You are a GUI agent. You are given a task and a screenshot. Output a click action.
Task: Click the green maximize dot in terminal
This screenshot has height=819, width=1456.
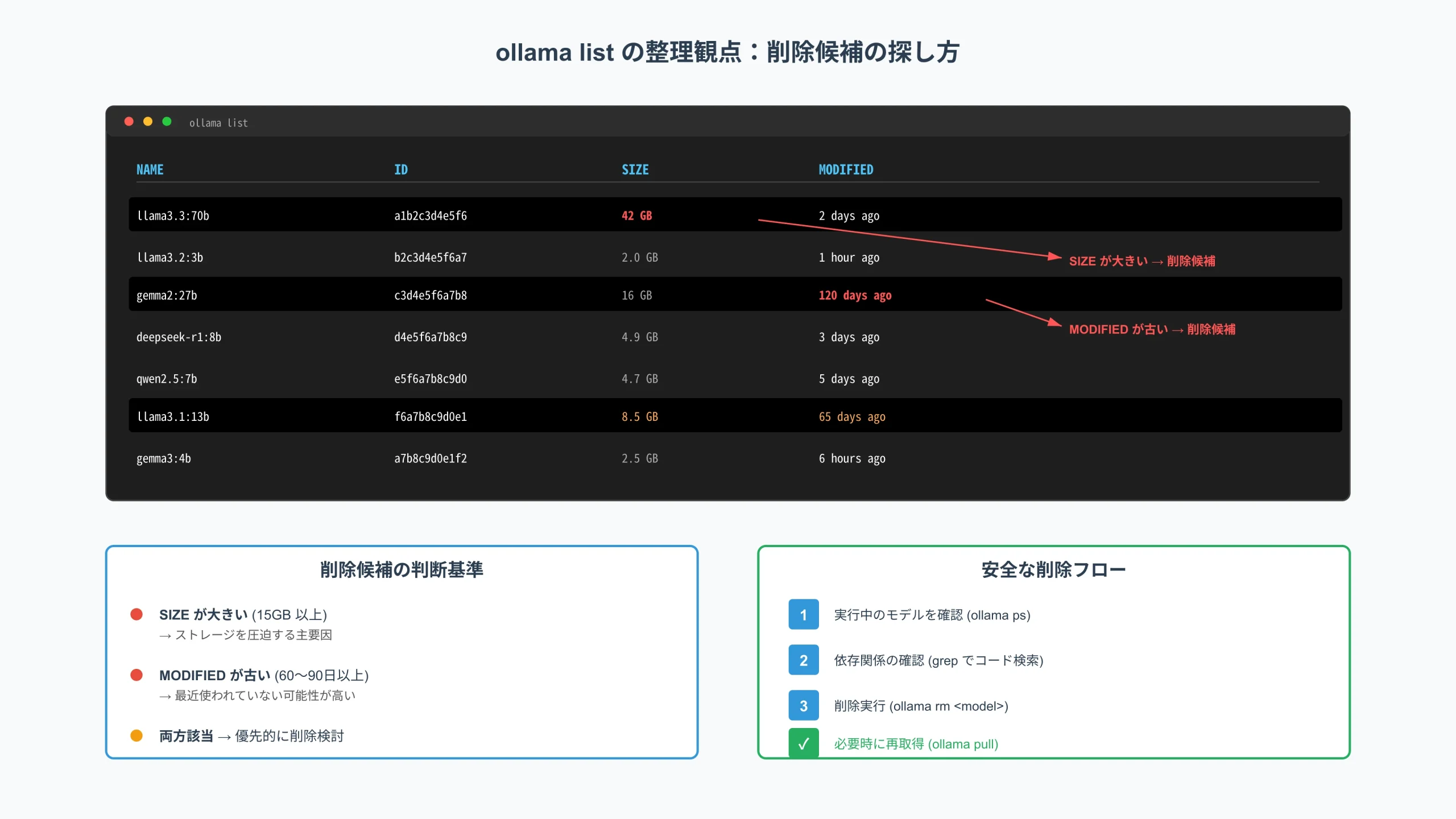pyautogui.click(x=167, y=122)
